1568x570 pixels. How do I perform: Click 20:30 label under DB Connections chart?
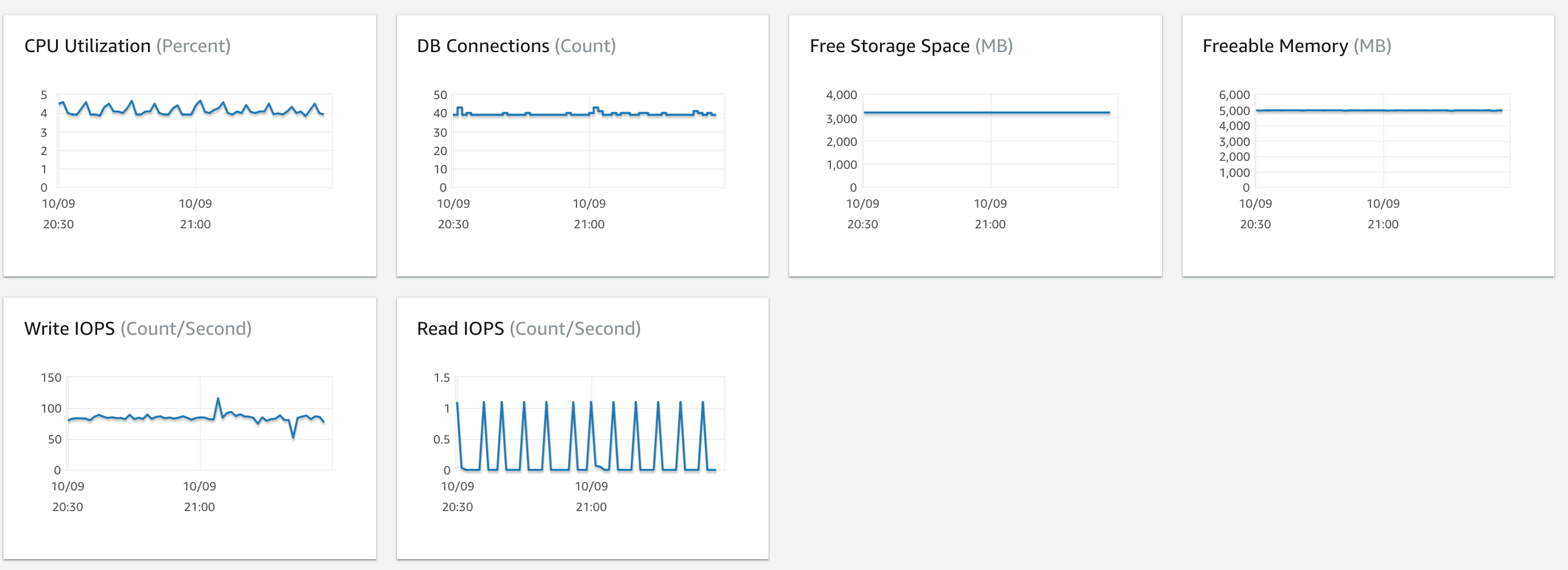point(453,224)
